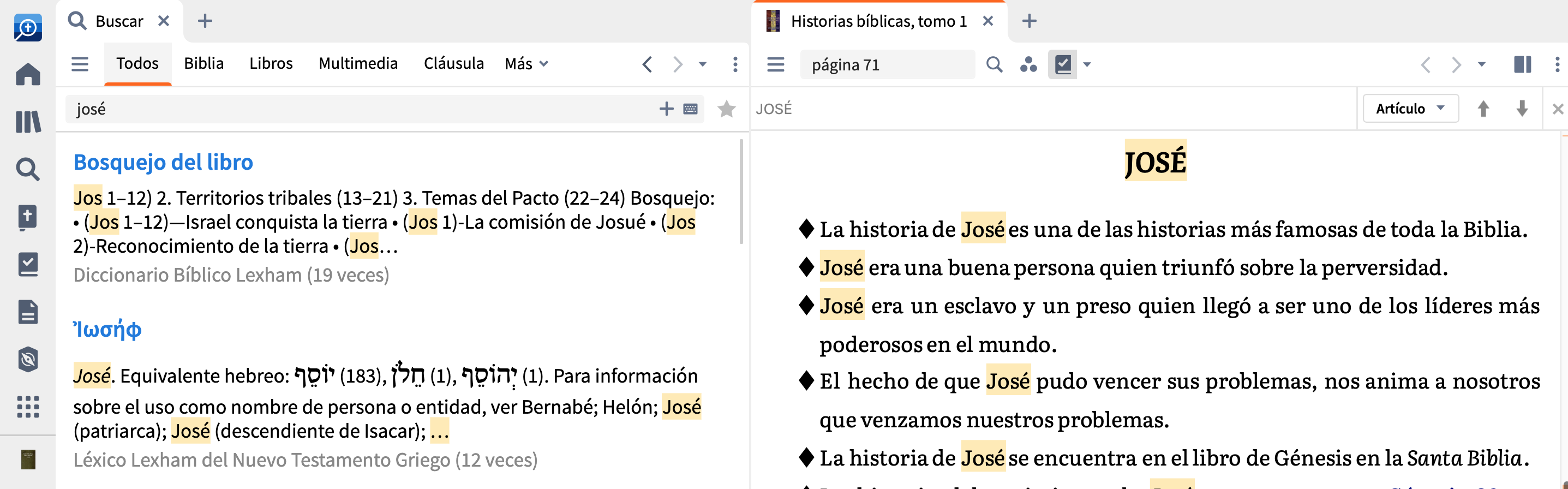Click the Logos app logo icon
Screen dimensions: 1568x489
click(28, 27)
